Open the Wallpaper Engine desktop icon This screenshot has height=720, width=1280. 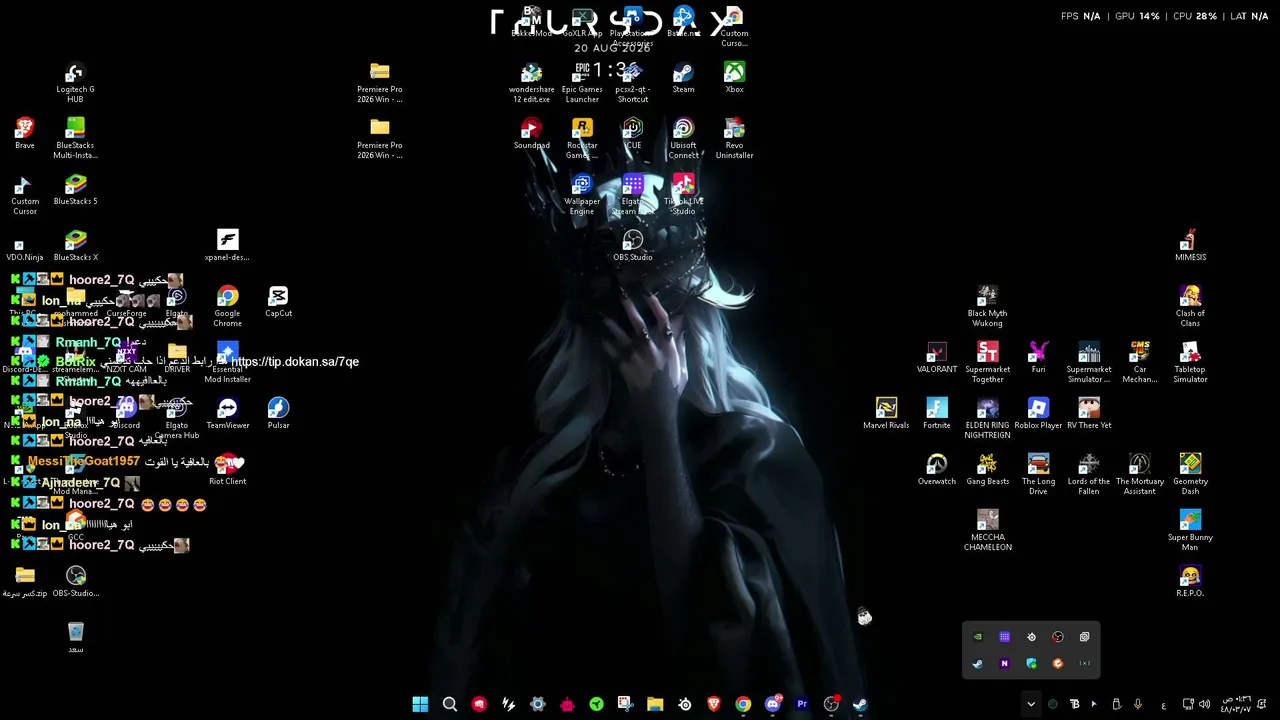coord(582,194)
